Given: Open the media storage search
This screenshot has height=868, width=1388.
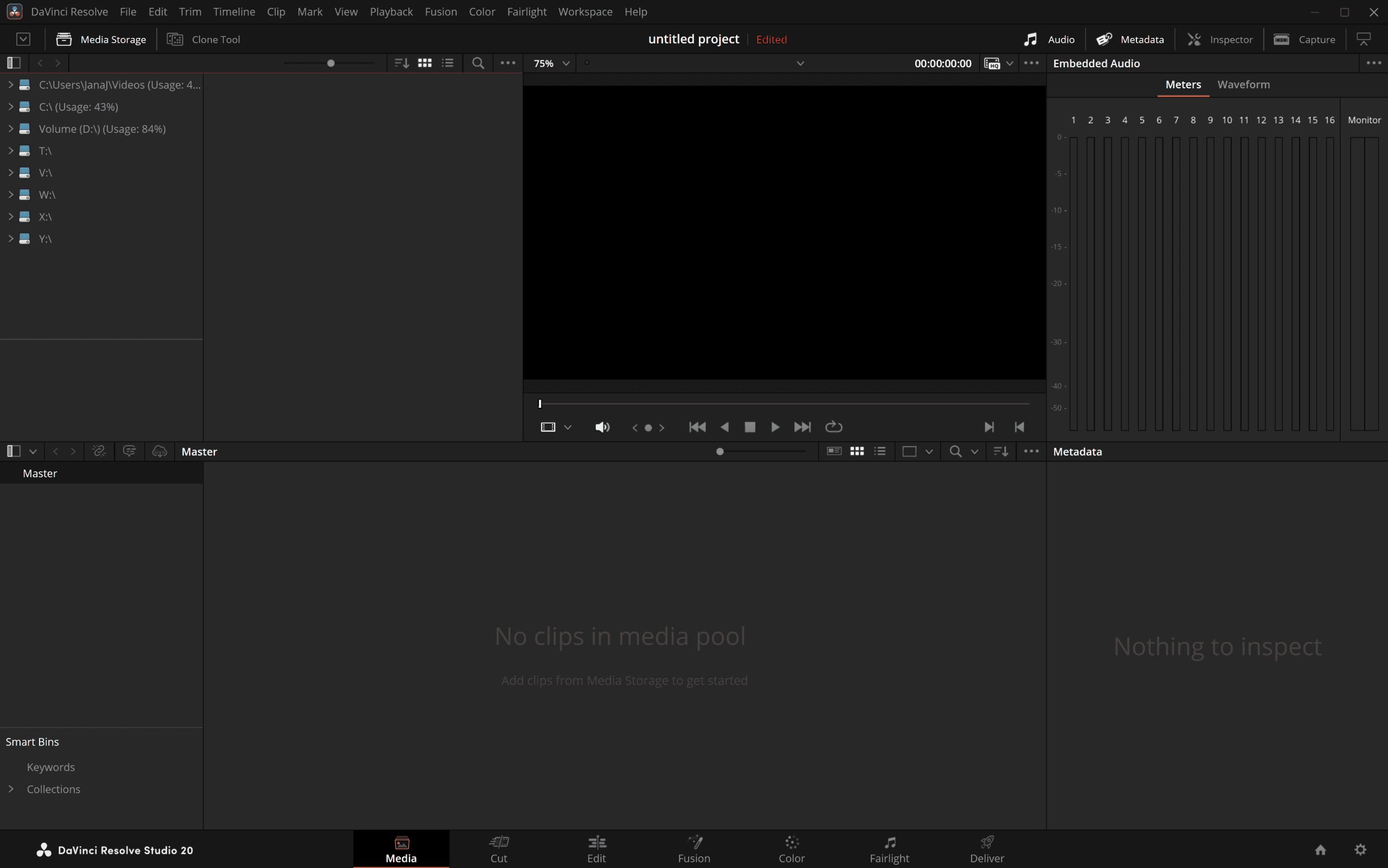Looking at the screenshot, I should click(477, 63).
